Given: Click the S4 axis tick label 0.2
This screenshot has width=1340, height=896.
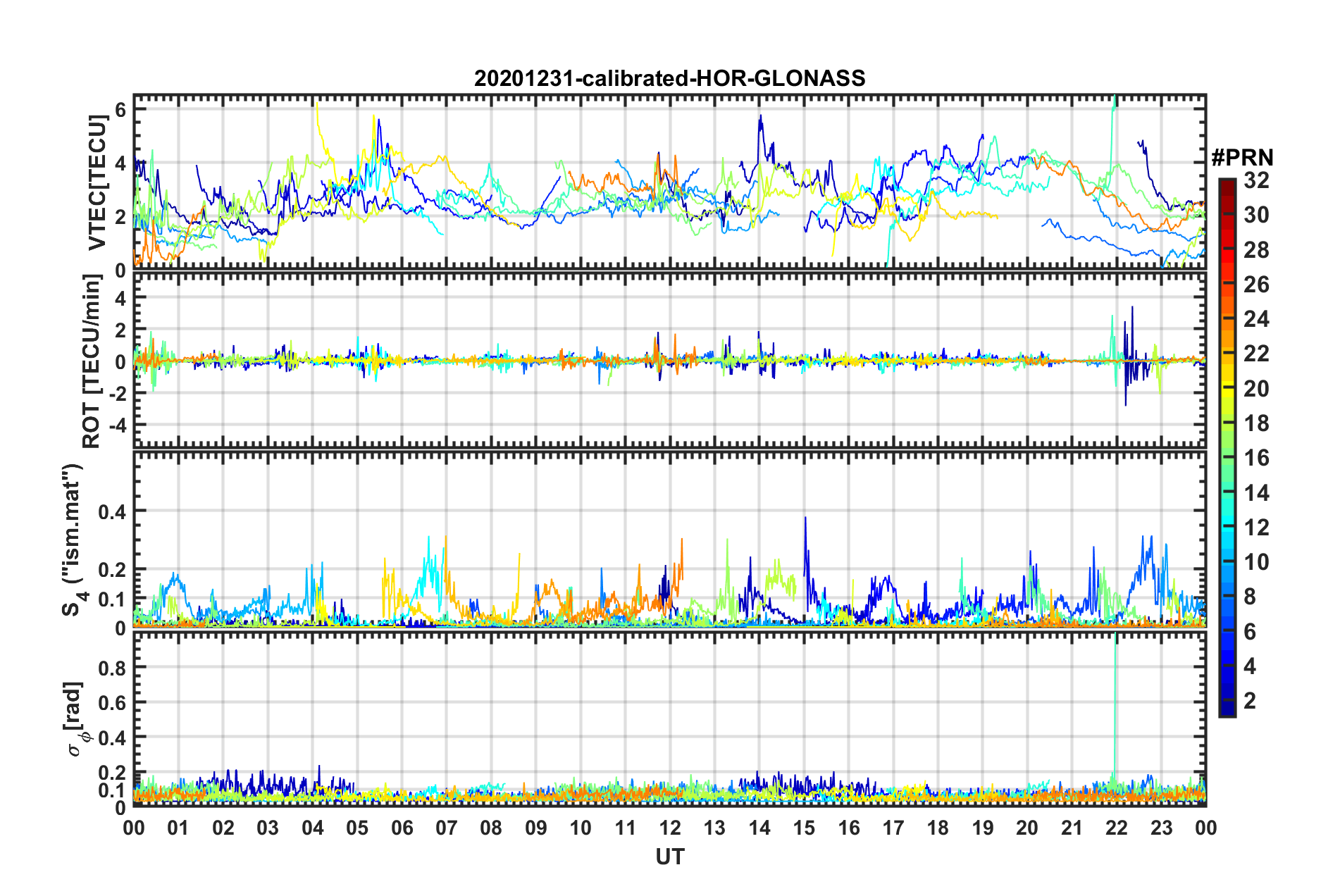Looking at the screenshot, I should (113, 569).
